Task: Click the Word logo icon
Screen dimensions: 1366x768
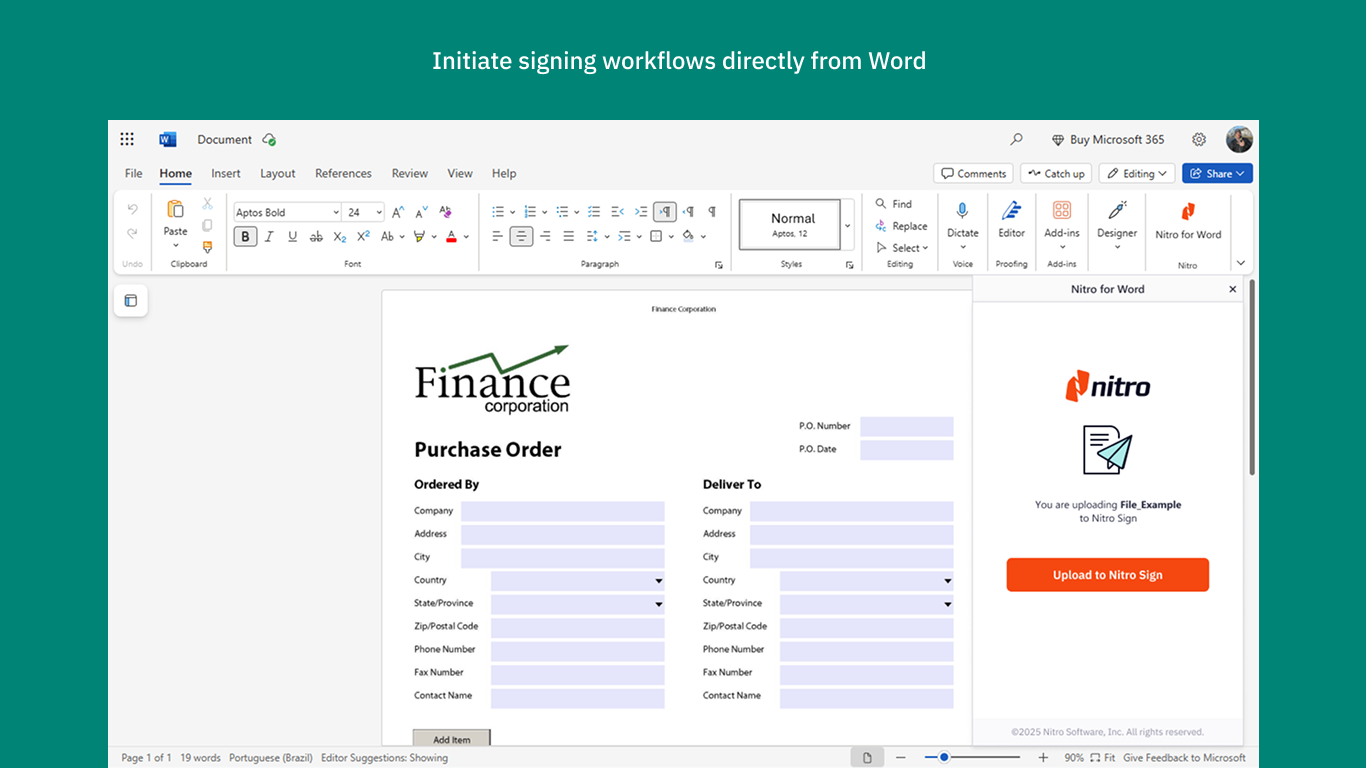Action: point(167,139)
